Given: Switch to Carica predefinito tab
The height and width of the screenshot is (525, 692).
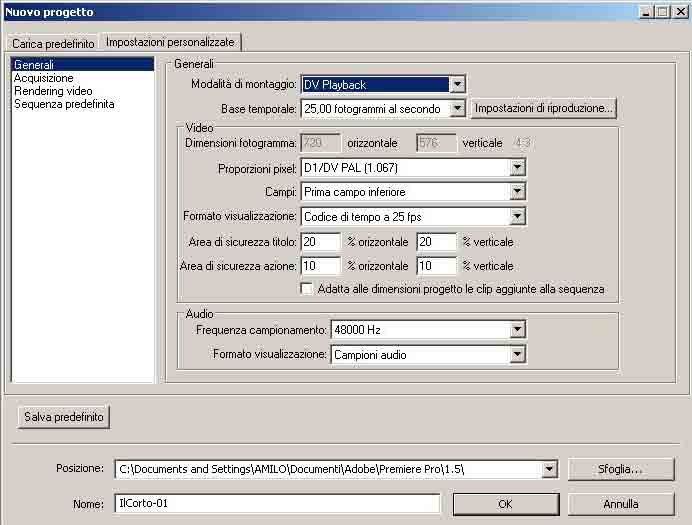Looking at the screenshot, I should pos(53,44).
